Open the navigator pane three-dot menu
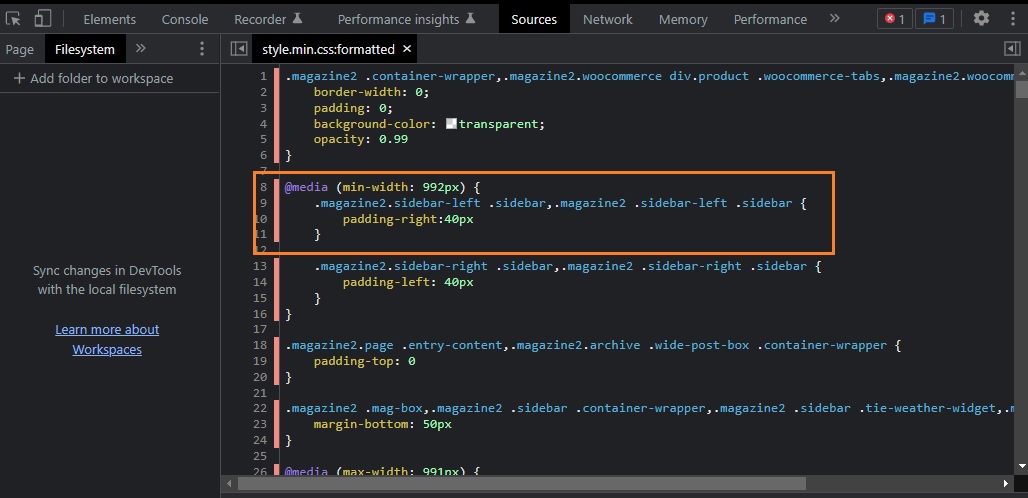This screenshot has height=498, width=1028. 201,48
